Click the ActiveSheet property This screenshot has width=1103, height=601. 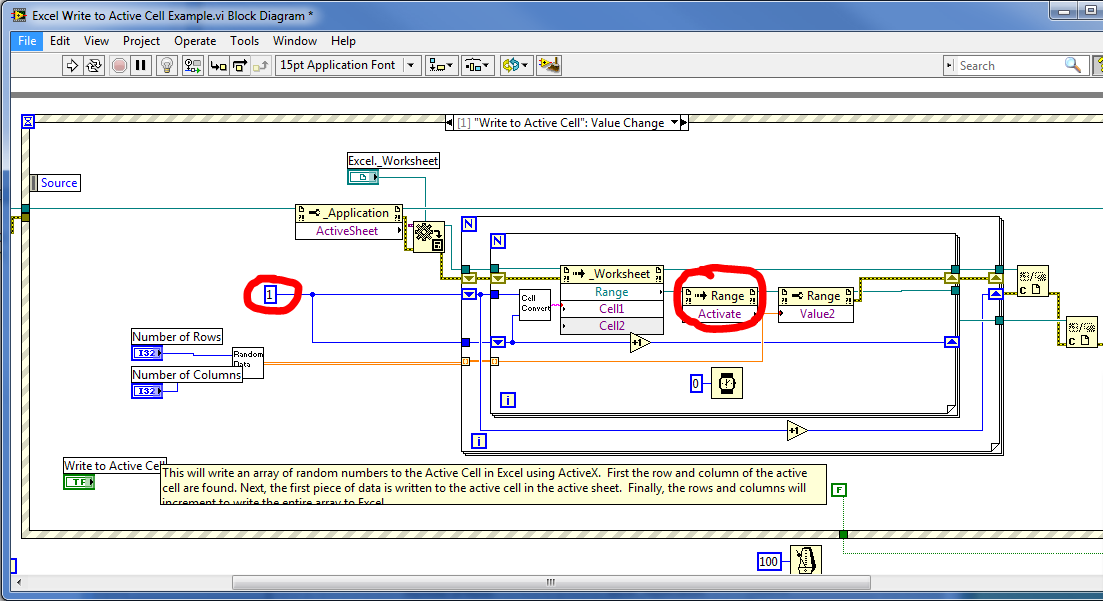pos(347,231)
